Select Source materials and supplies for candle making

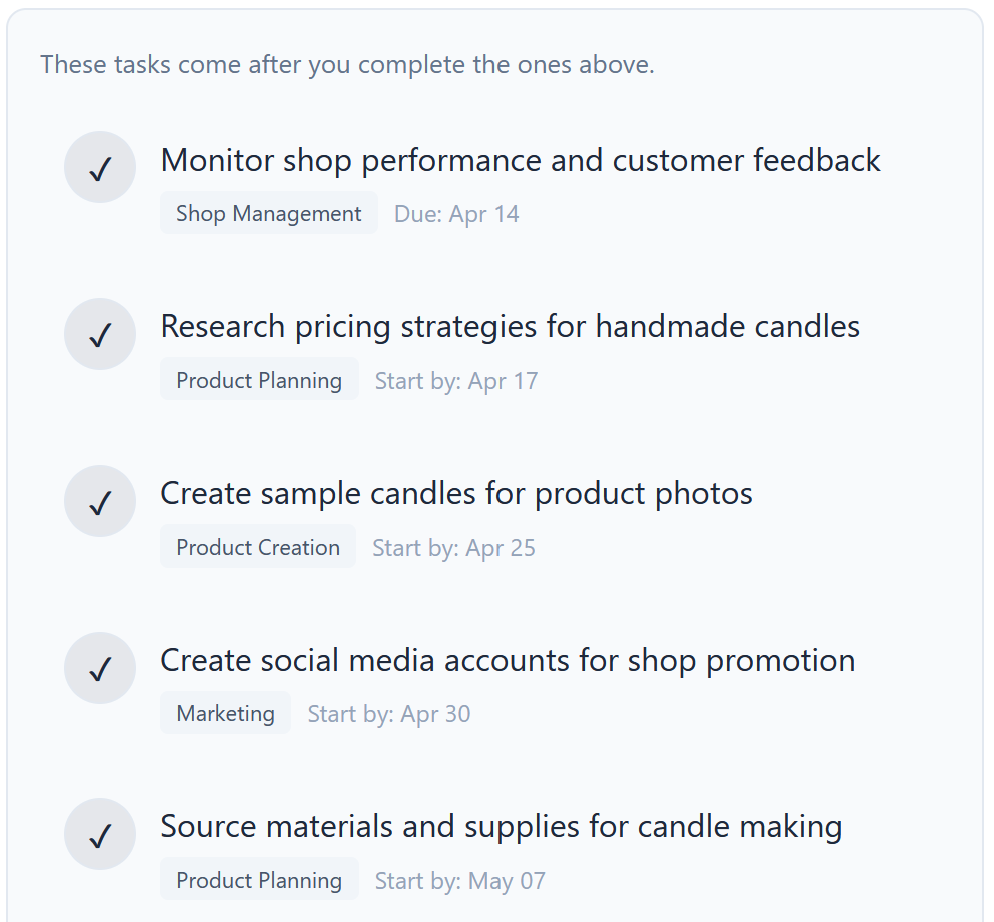501,827
